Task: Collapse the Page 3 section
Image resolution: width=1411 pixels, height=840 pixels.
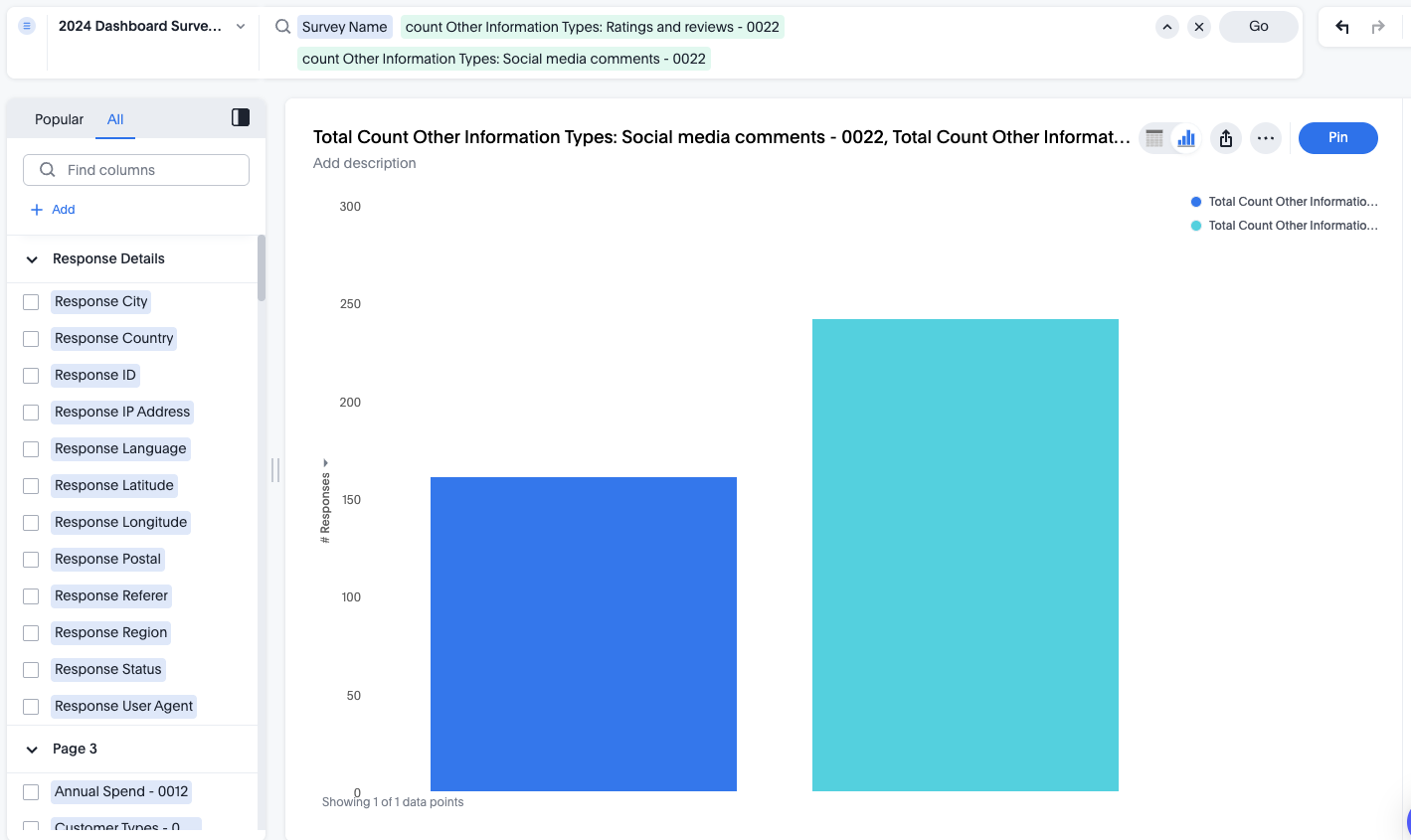Action: tap(32, 750)
